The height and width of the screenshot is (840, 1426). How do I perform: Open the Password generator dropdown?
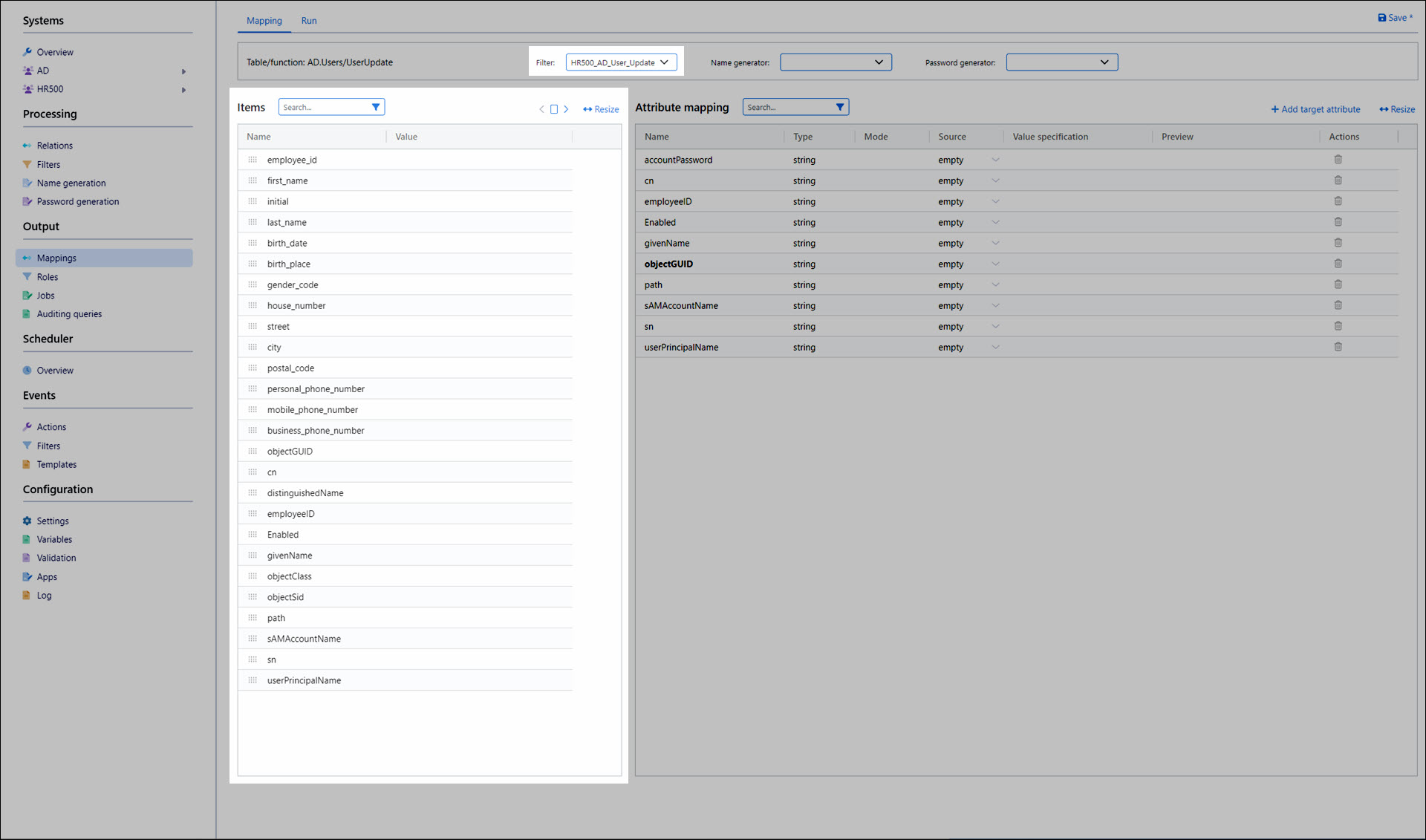pos(1061,62)
